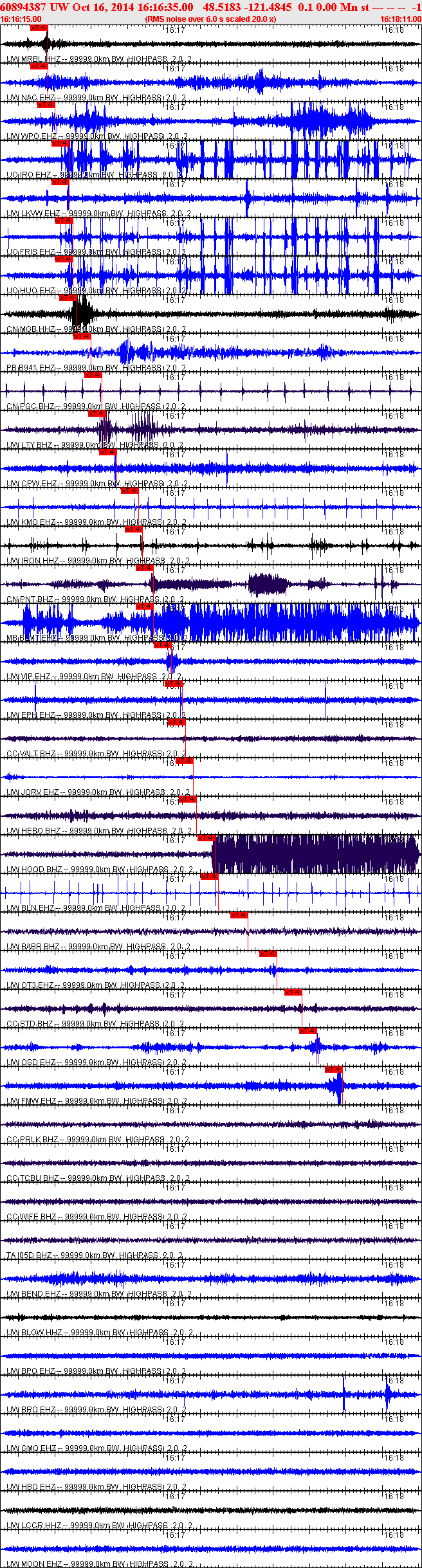Click the 16:18 tick on MOON trace
This screenshot has height=1568, width=422.
[x=394, y=1535]
